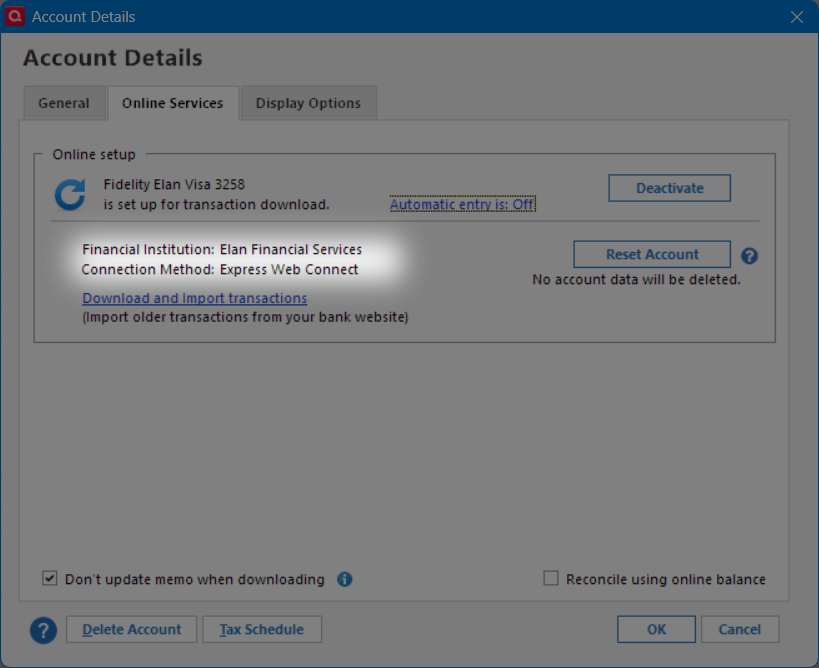Click the Reset Account button

click(652, 254)
